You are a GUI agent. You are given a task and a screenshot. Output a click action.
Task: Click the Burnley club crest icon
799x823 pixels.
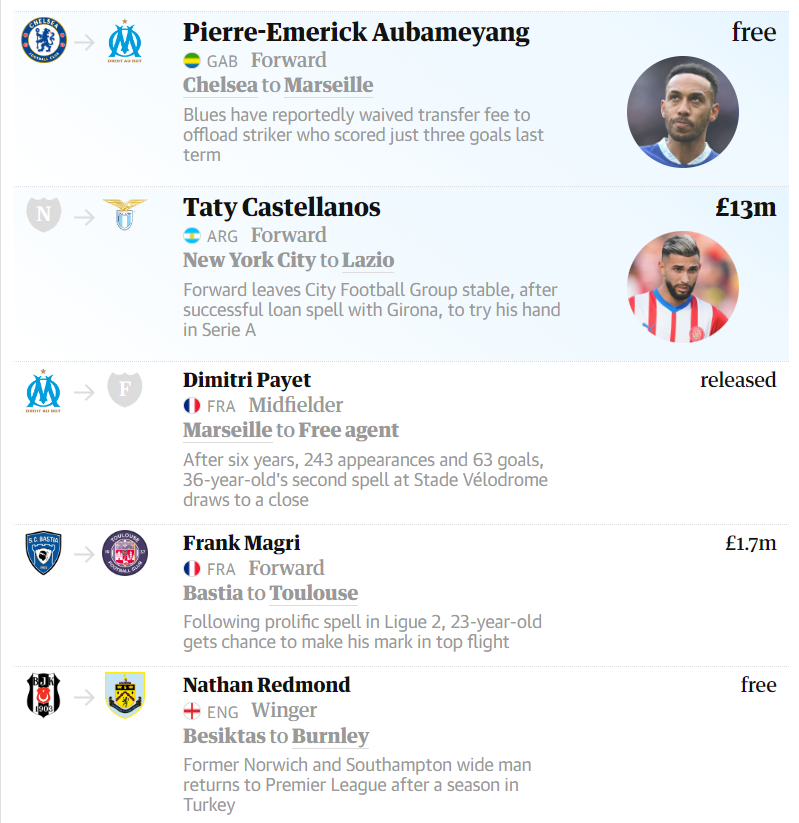pyautogui.click(x=125, y=695)
